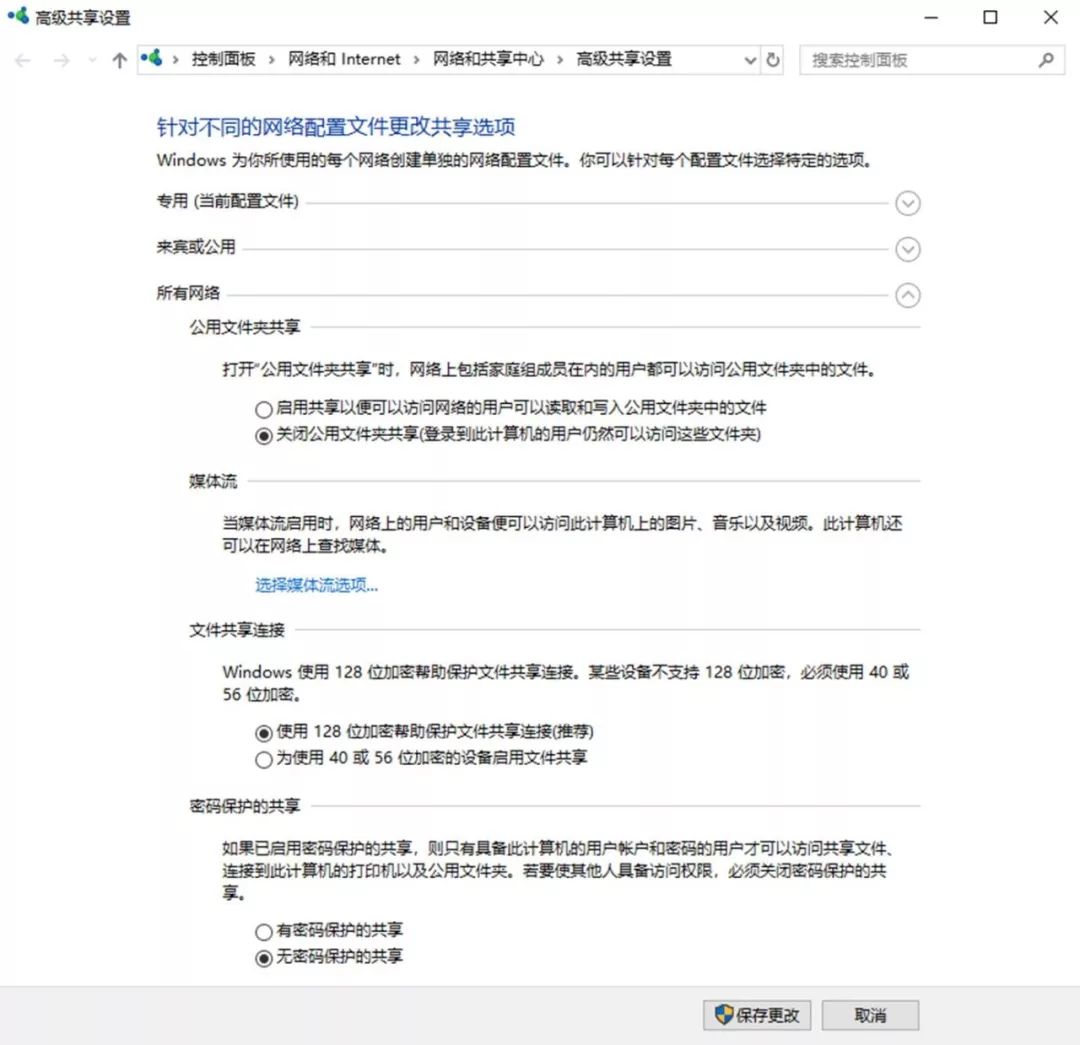Click the forward navigation arrow
1080x1045 pixels.
[x=60, y=60]
